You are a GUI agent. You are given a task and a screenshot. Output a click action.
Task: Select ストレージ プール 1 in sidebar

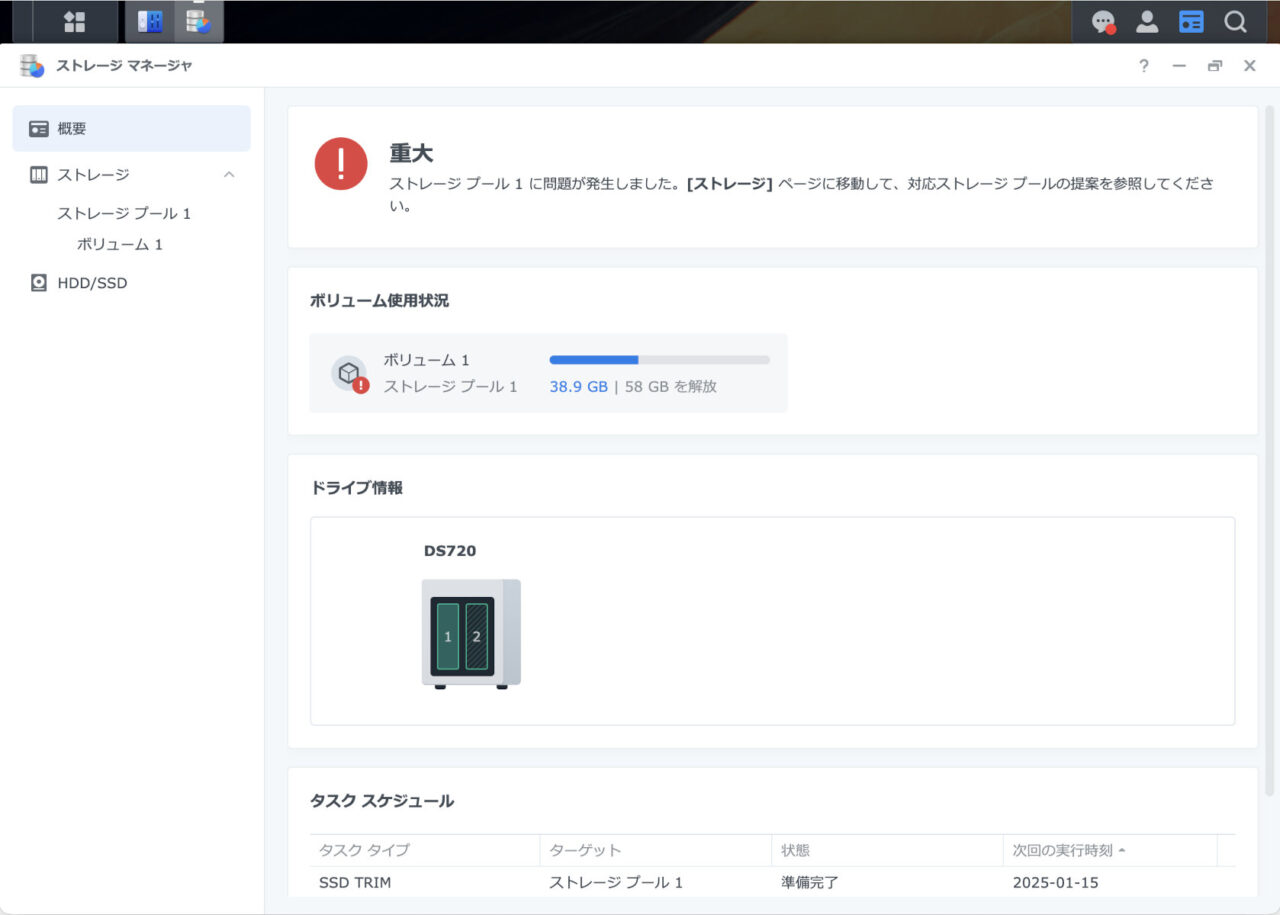click(x=124, y=213)
